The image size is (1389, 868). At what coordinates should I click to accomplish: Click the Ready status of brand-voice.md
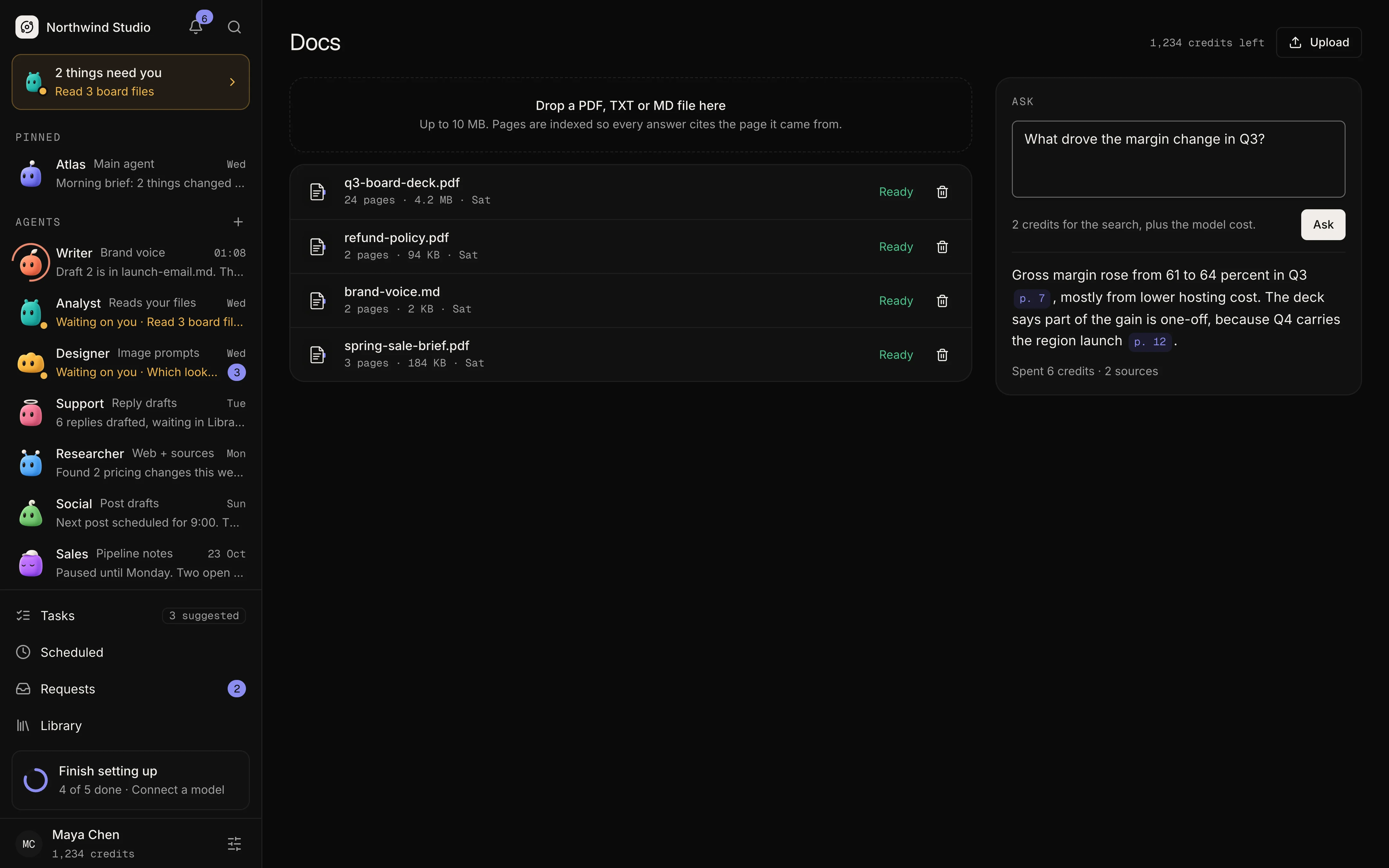click(x=896, y=301)
